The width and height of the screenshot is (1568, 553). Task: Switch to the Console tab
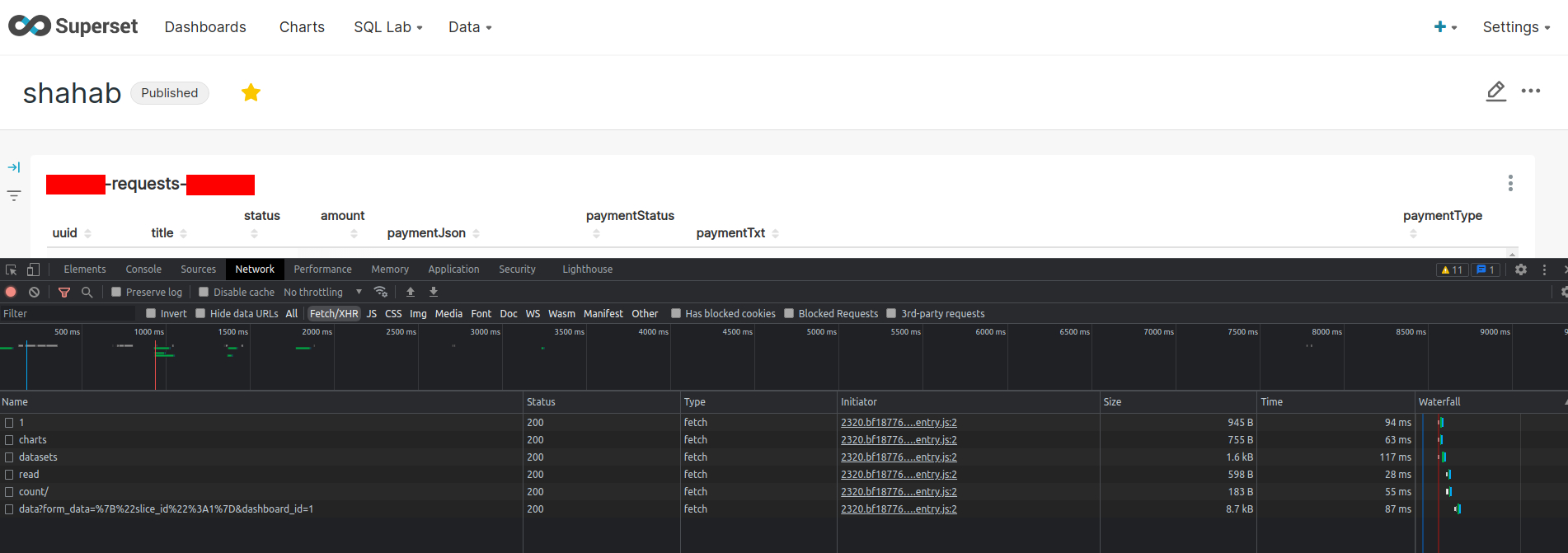143,269
